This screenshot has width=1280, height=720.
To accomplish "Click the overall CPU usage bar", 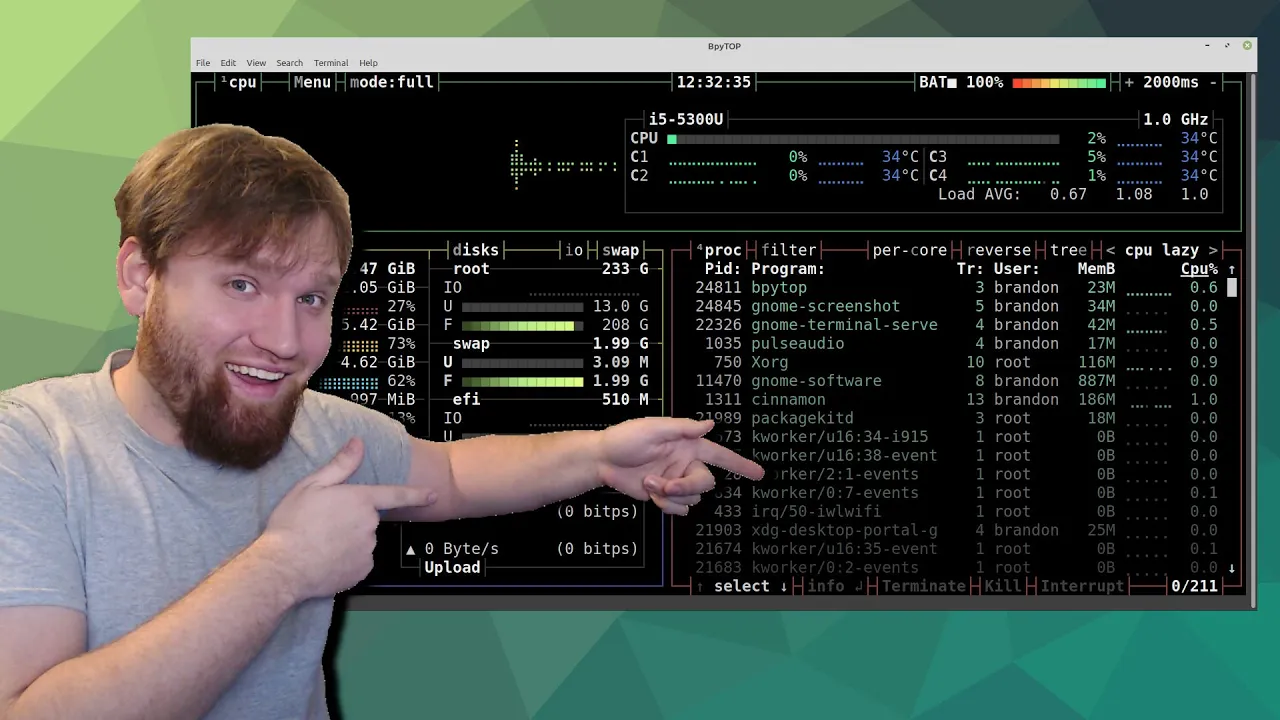I will (x=863, y=139).
